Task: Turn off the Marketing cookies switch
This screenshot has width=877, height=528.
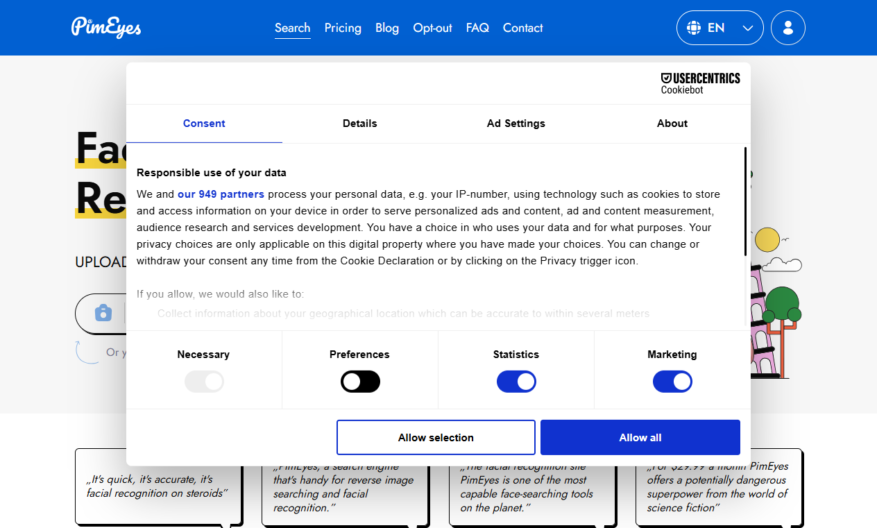Action: (x=672, y=381)
